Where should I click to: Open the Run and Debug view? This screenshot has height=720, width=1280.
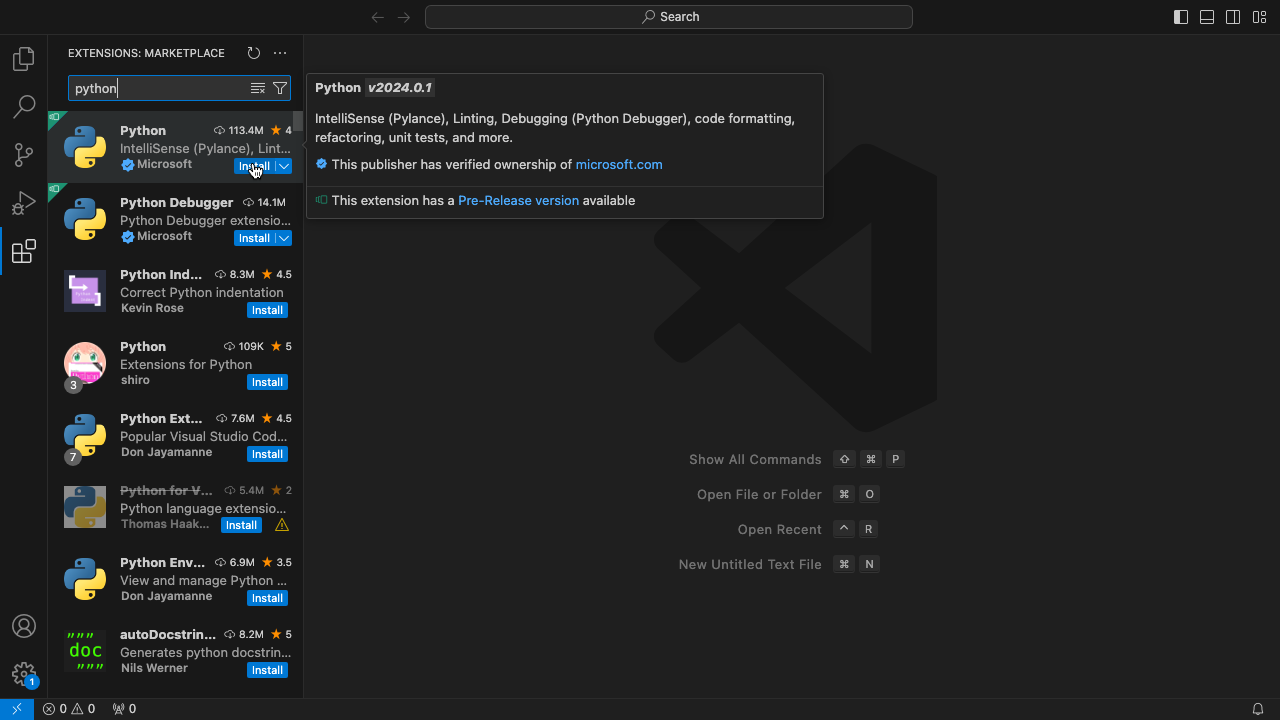coord(24,203)
